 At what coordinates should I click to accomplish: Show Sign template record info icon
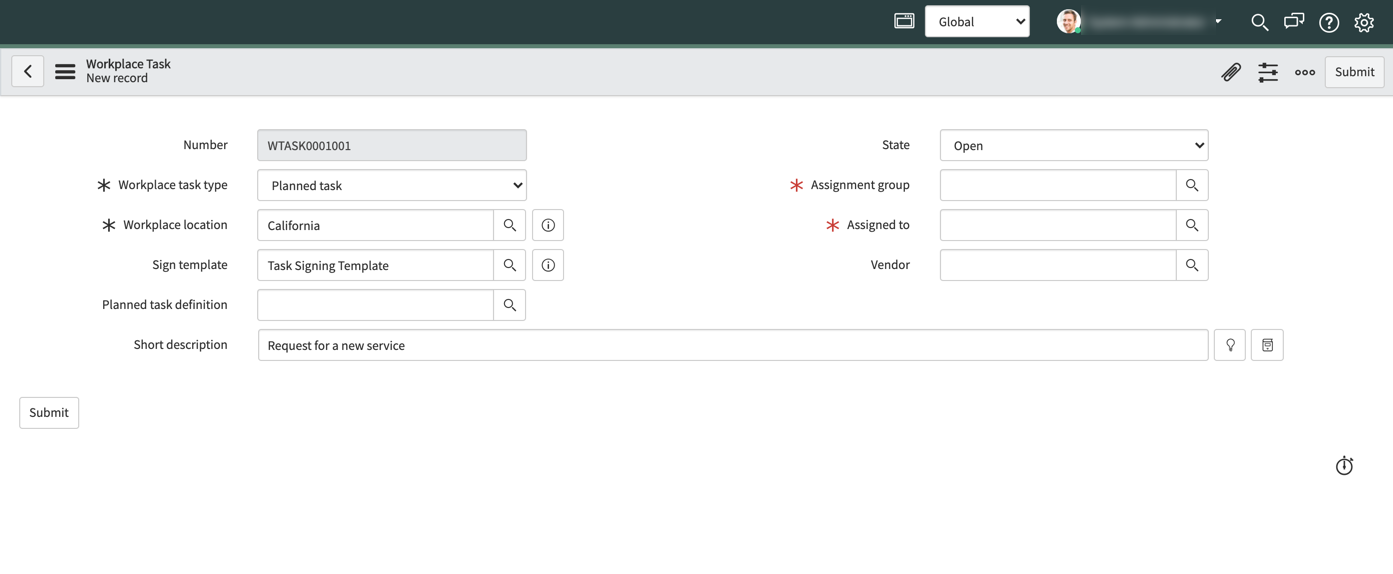(x=548, y=265)
